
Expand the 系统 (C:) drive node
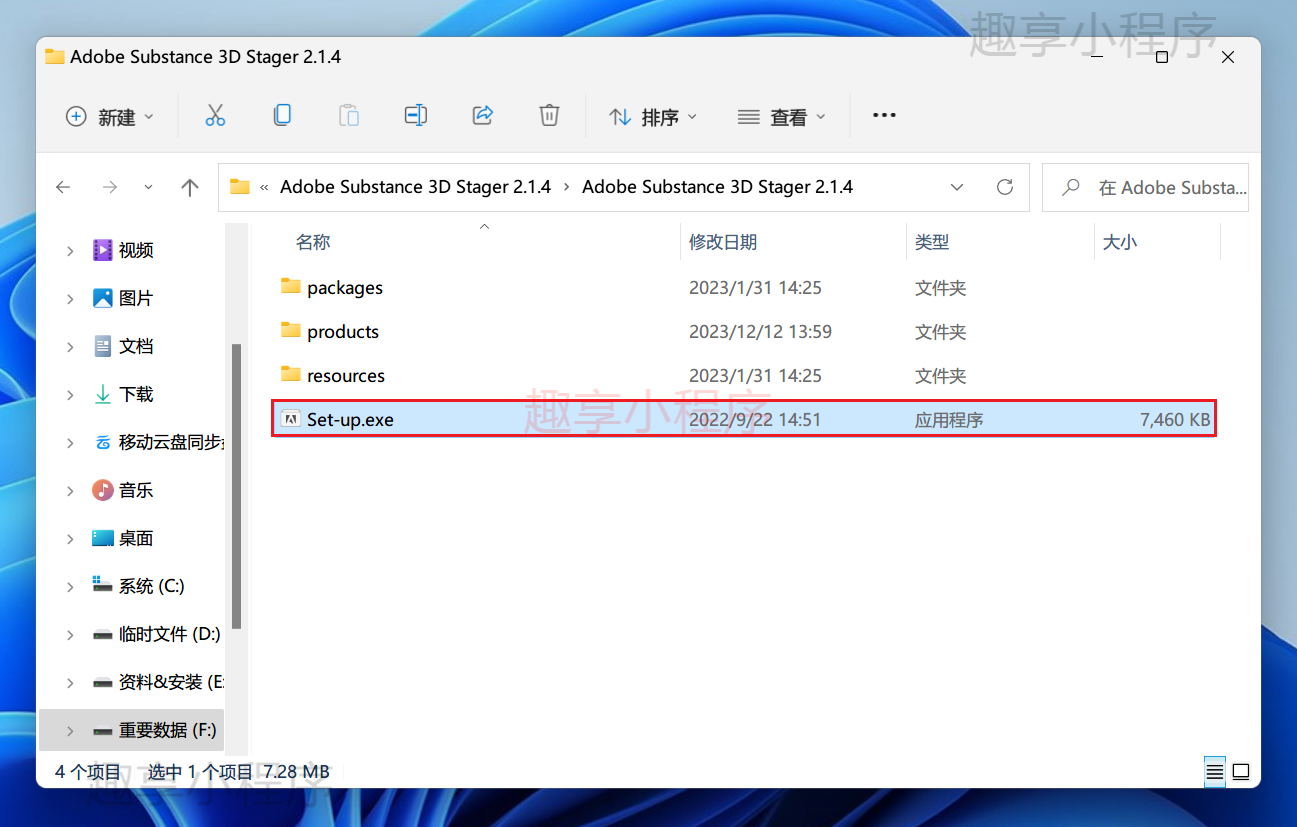pyautogui.click(x=70, y=587)
